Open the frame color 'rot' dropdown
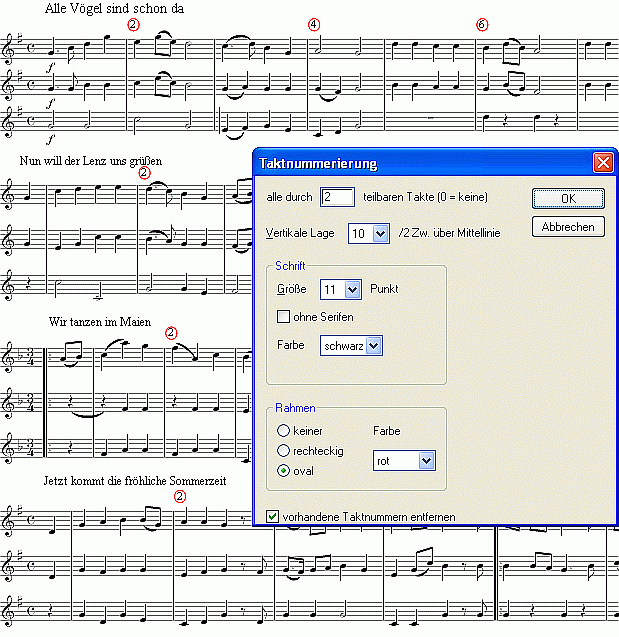619x637 pixels. [x=427, y=460]
